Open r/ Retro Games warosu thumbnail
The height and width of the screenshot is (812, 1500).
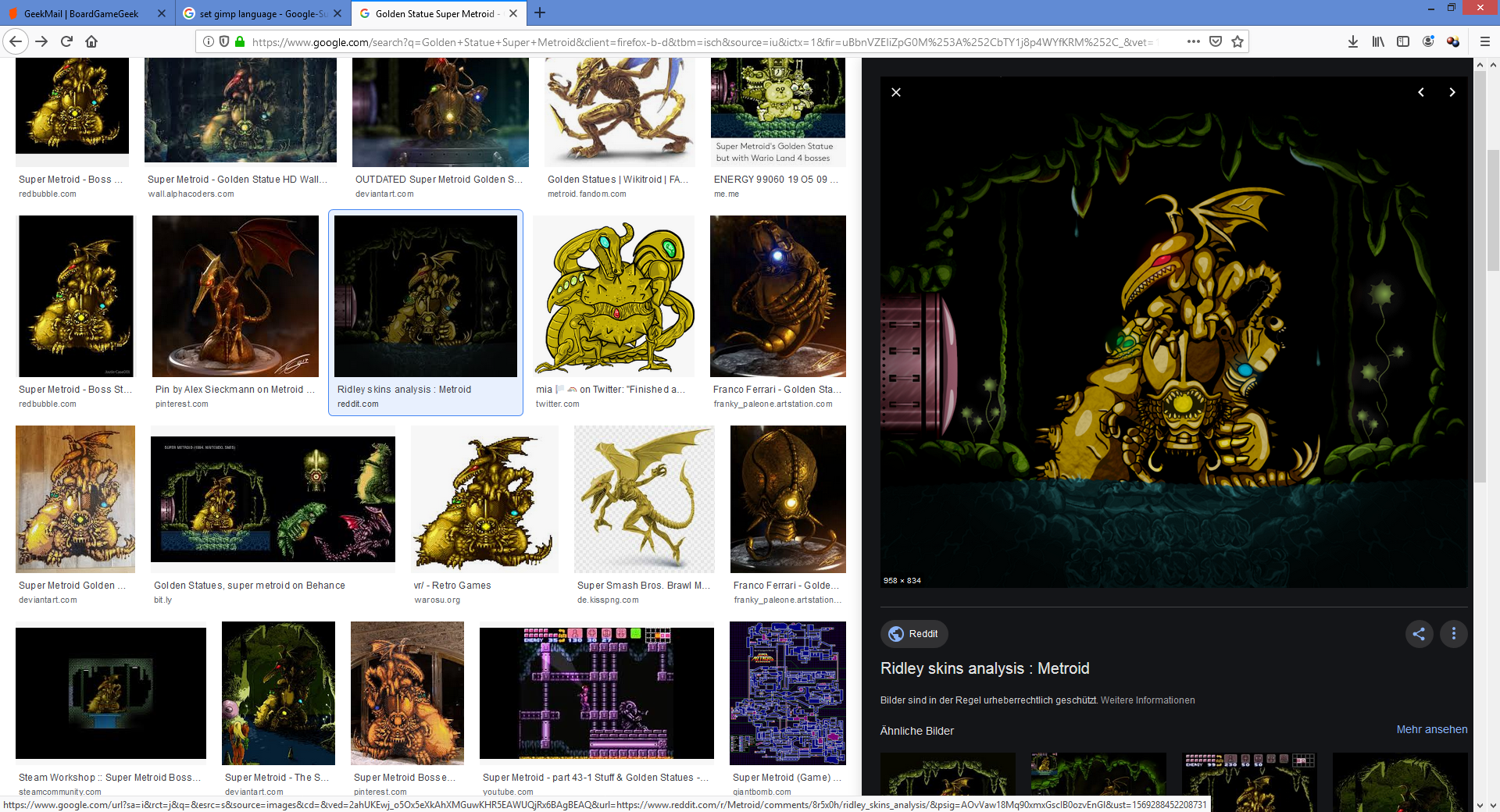[484, 500]
